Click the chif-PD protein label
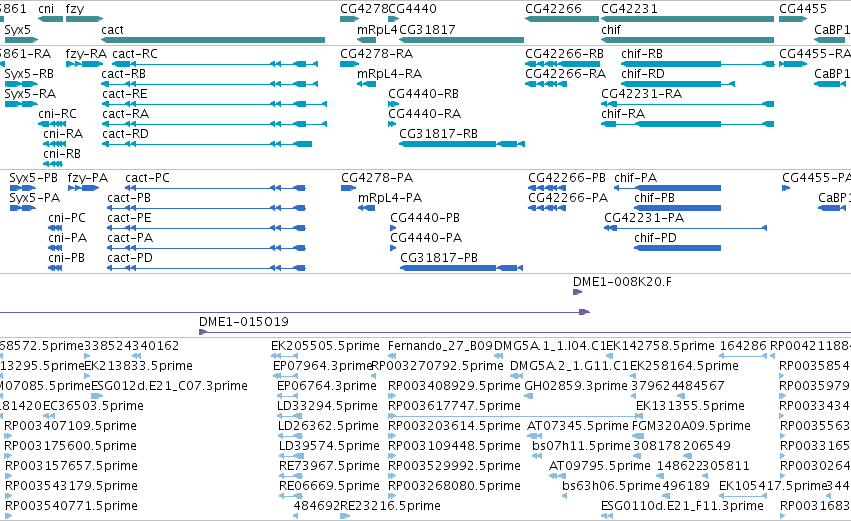 (x=656, y=238)
